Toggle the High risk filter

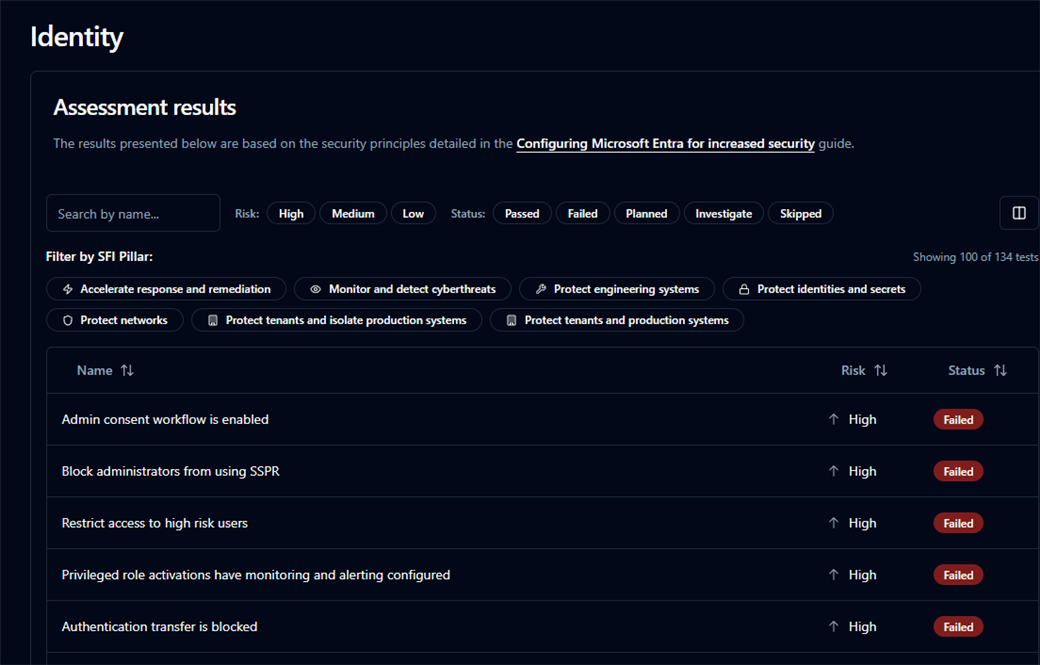point(291,213)
